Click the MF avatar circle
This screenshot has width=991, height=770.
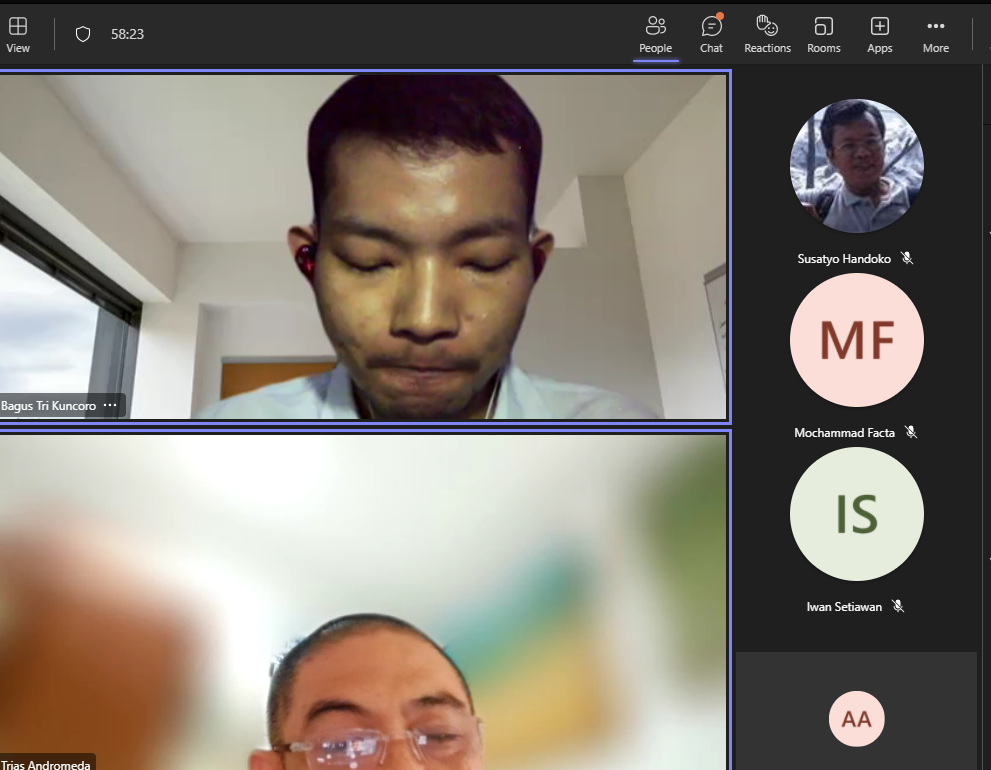point(856,340)
